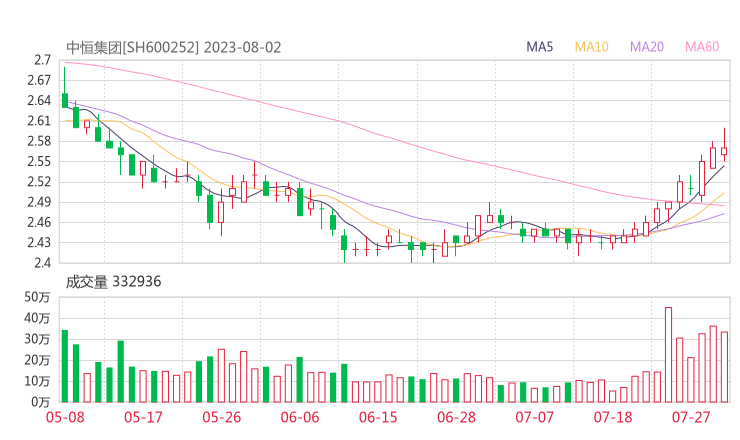Click the MA60 legend label
Viewport: 740px width, 440px height.
click(x=702, y=47)
